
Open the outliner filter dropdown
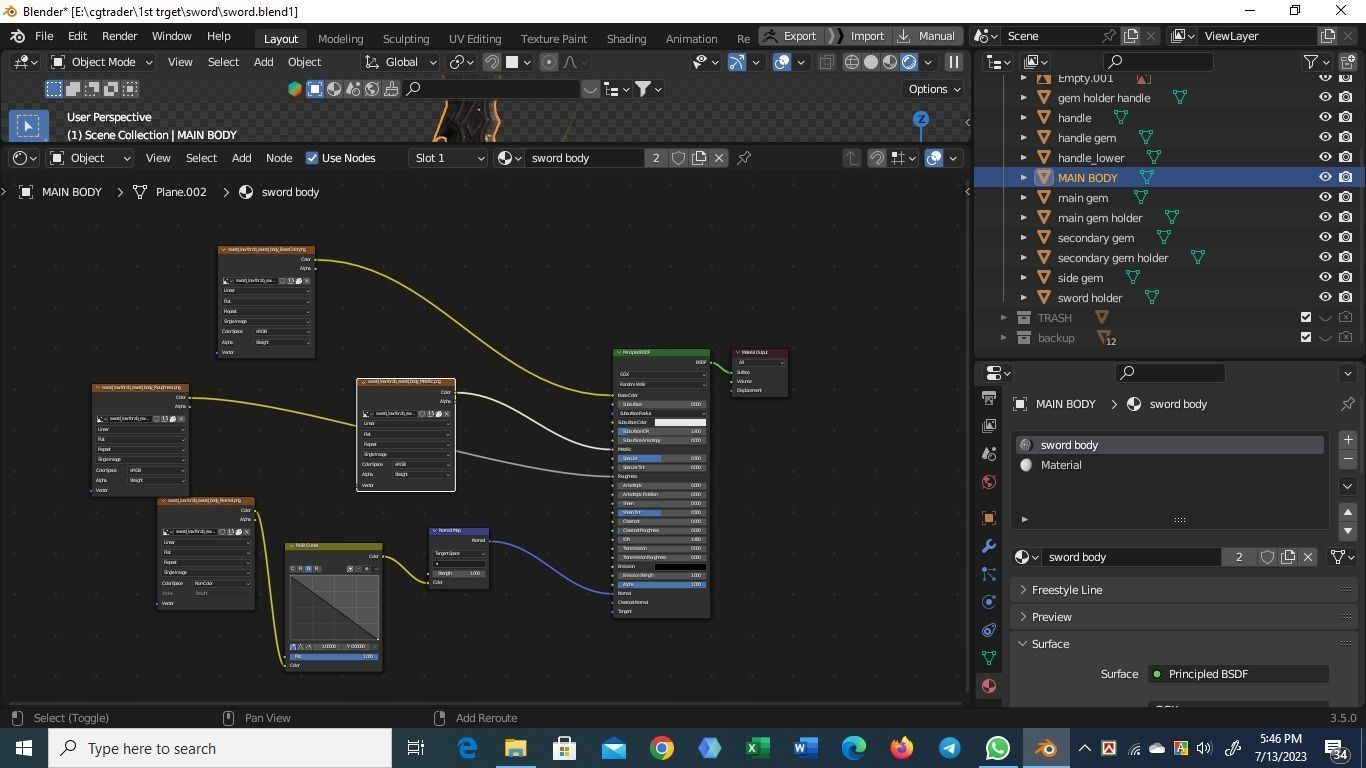click(x=1315, y=62)
